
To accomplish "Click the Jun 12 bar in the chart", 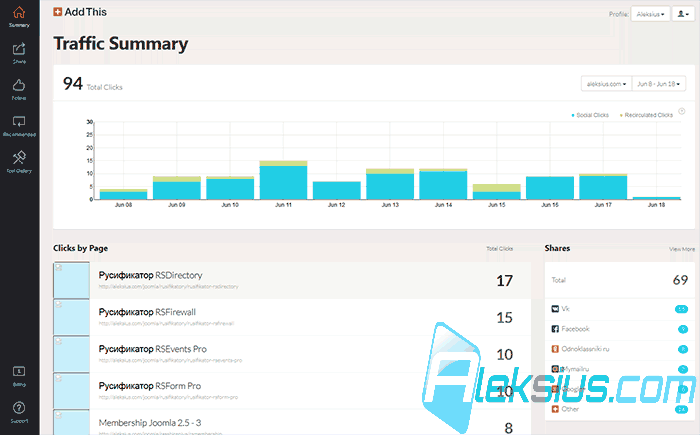I will [337, 191].
